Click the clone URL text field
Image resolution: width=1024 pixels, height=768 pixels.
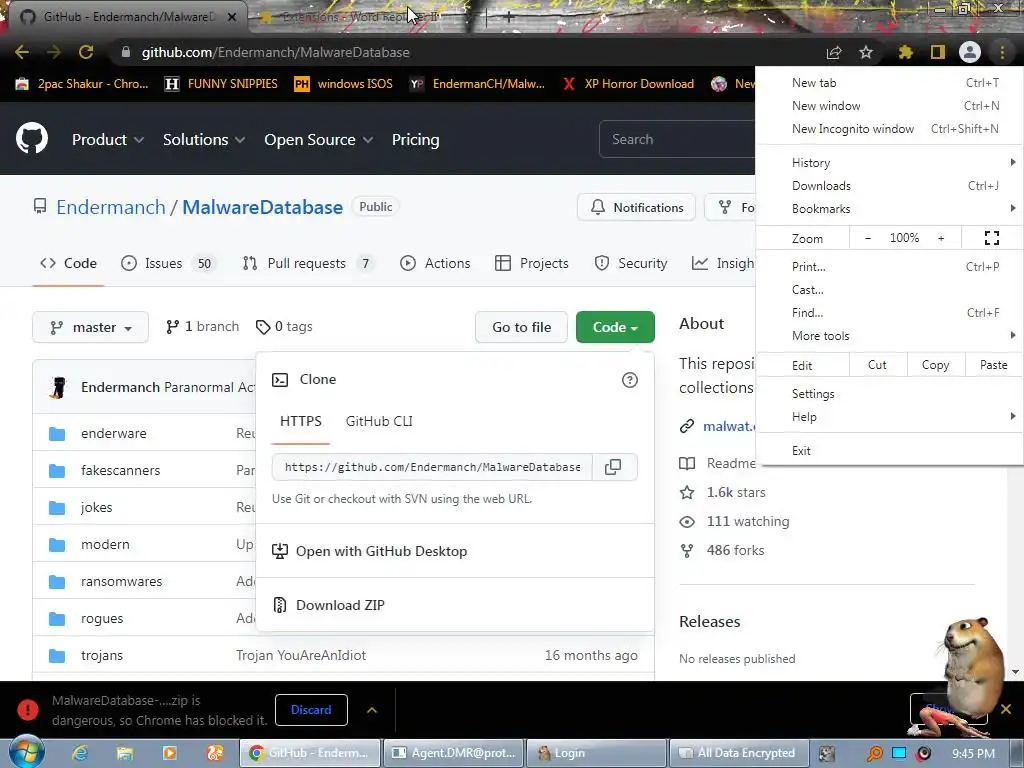[x=432, y=467]
